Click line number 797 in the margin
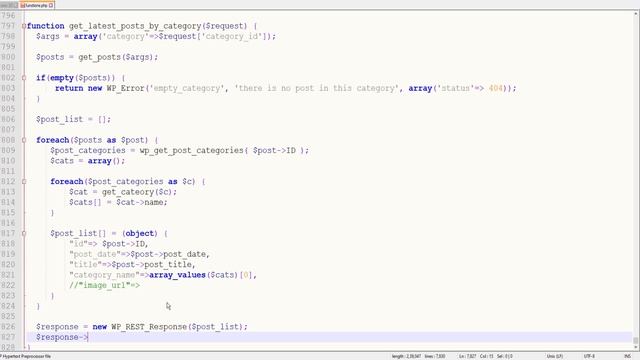640x360 pixels. click(8, 26)
